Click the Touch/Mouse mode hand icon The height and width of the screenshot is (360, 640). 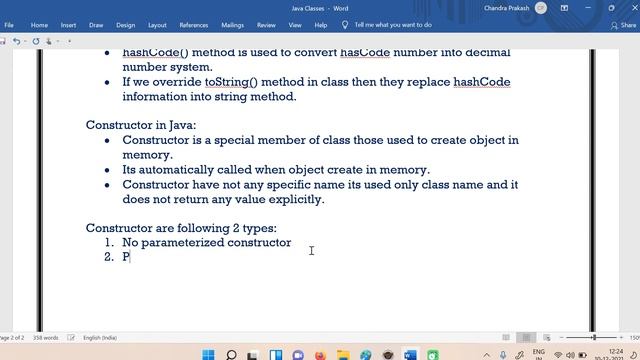tap(49, 41)
